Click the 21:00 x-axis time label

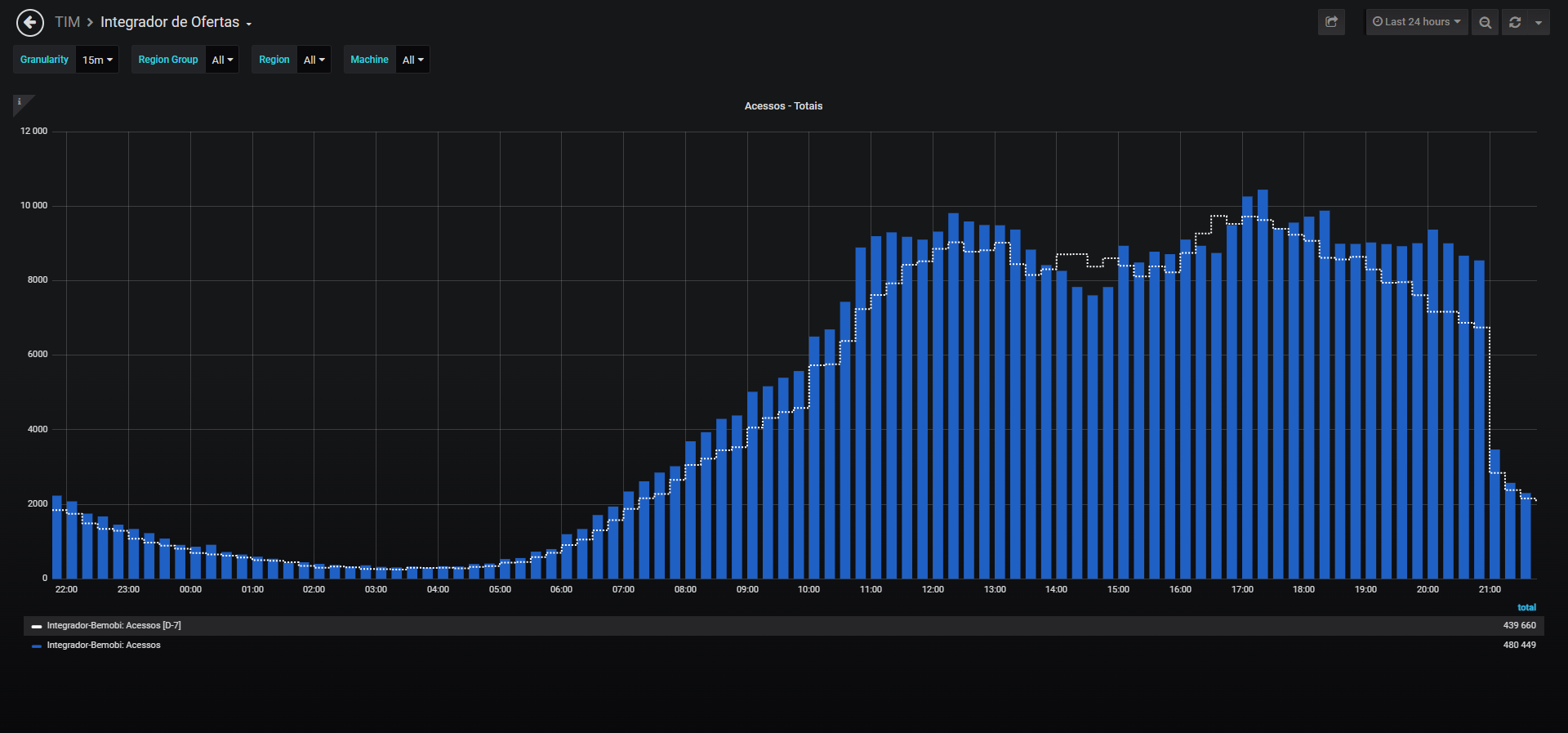[x=1490, y=590]
